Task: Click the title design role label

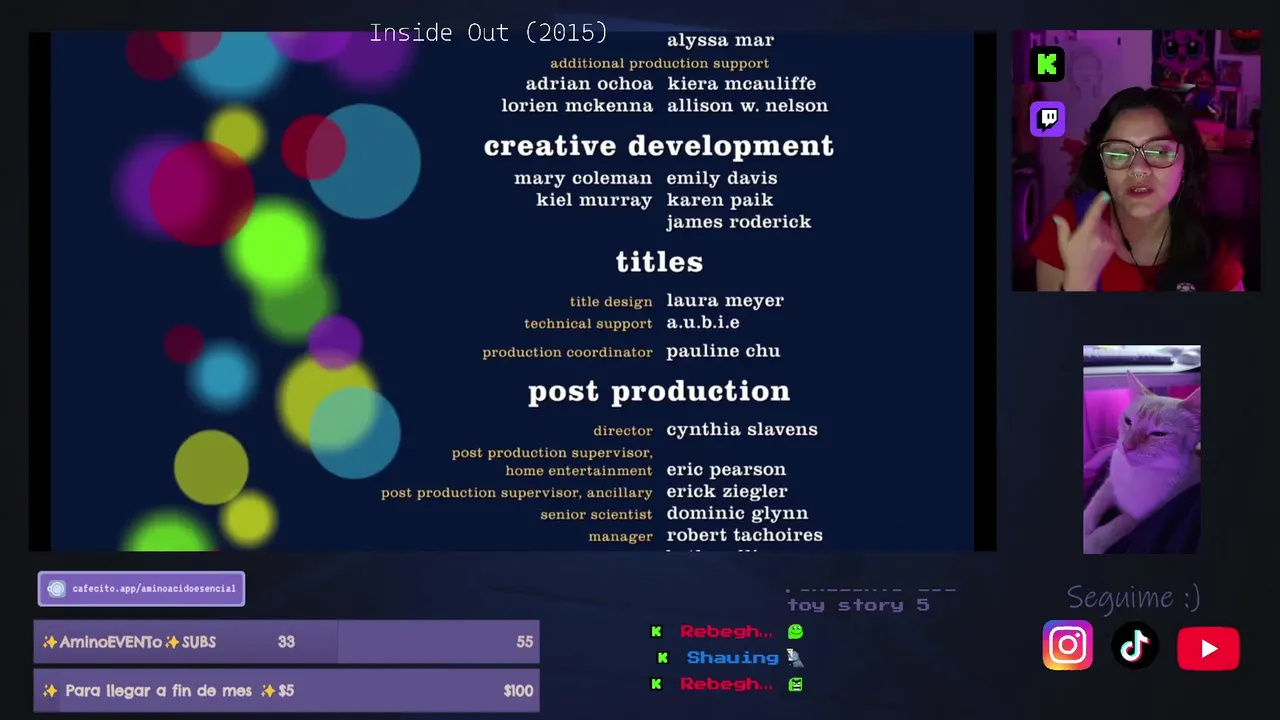Action: point(611,302)
